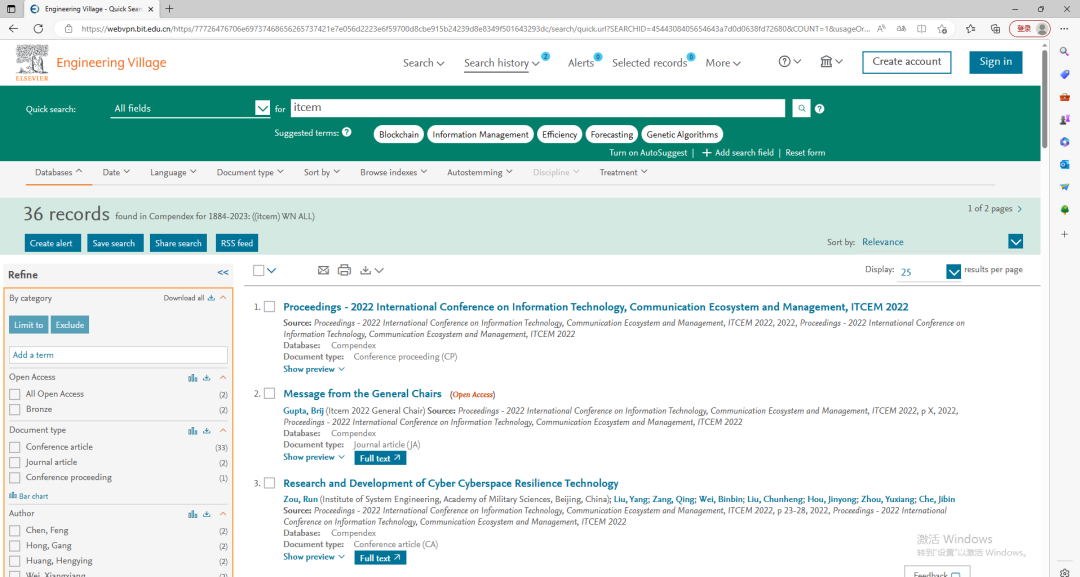Show the Open Access chart icon

(x=193, y=377)
